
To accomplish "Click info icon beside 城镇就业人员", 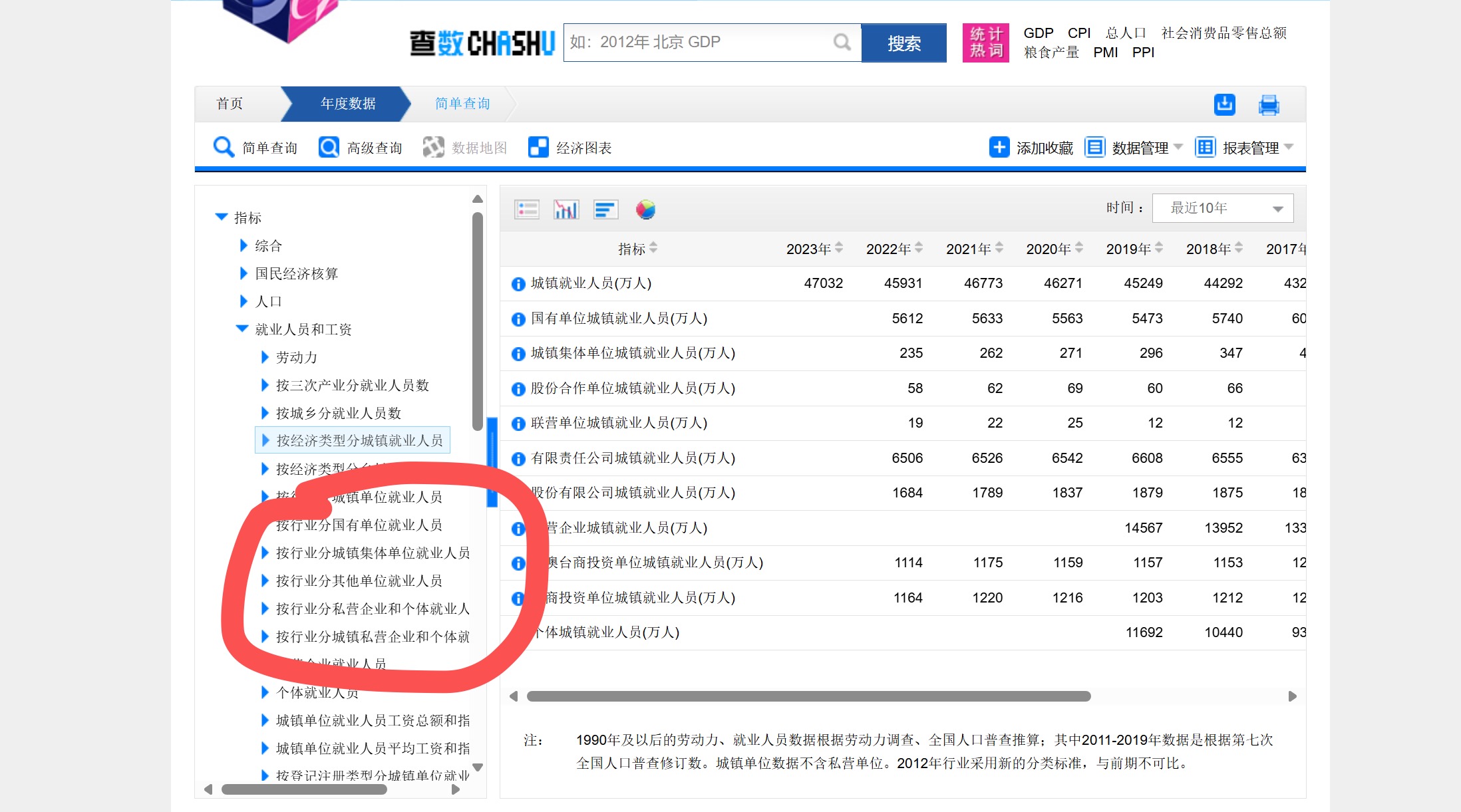I will click(518, 284).
